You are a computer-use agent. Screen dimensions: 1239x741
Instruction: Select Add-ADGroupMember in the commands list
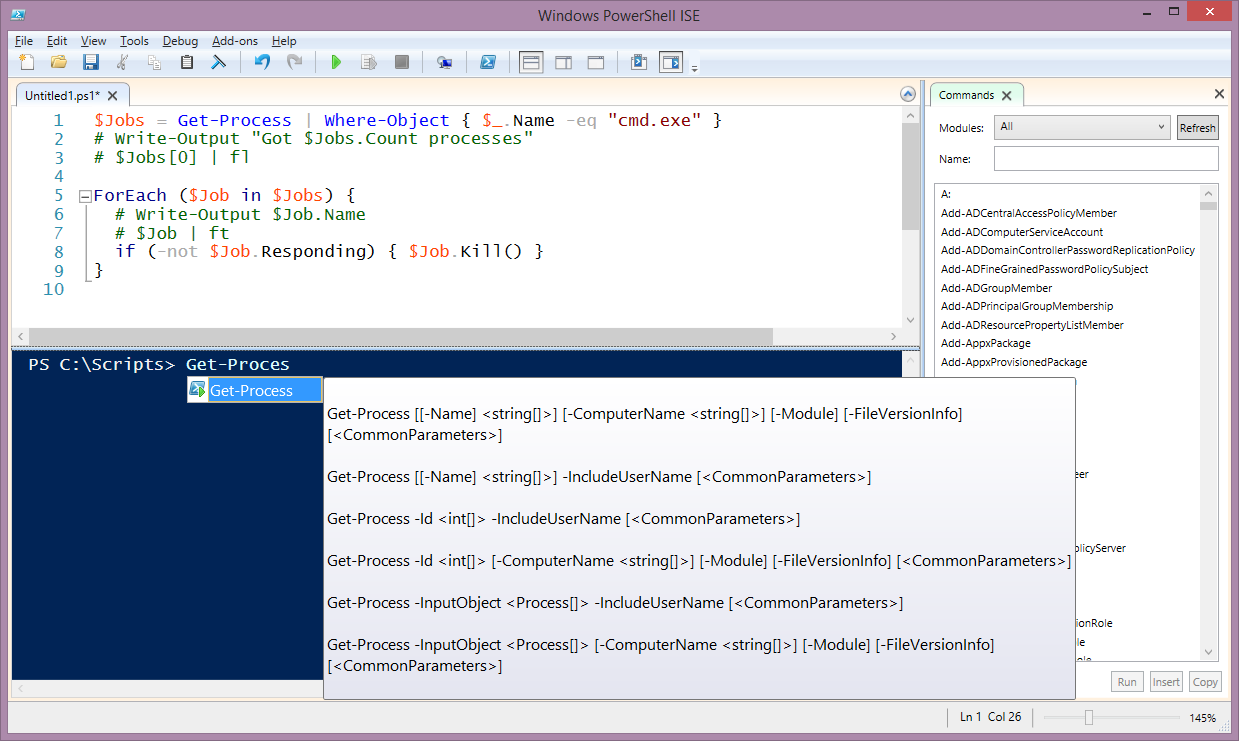click(997, 288)
